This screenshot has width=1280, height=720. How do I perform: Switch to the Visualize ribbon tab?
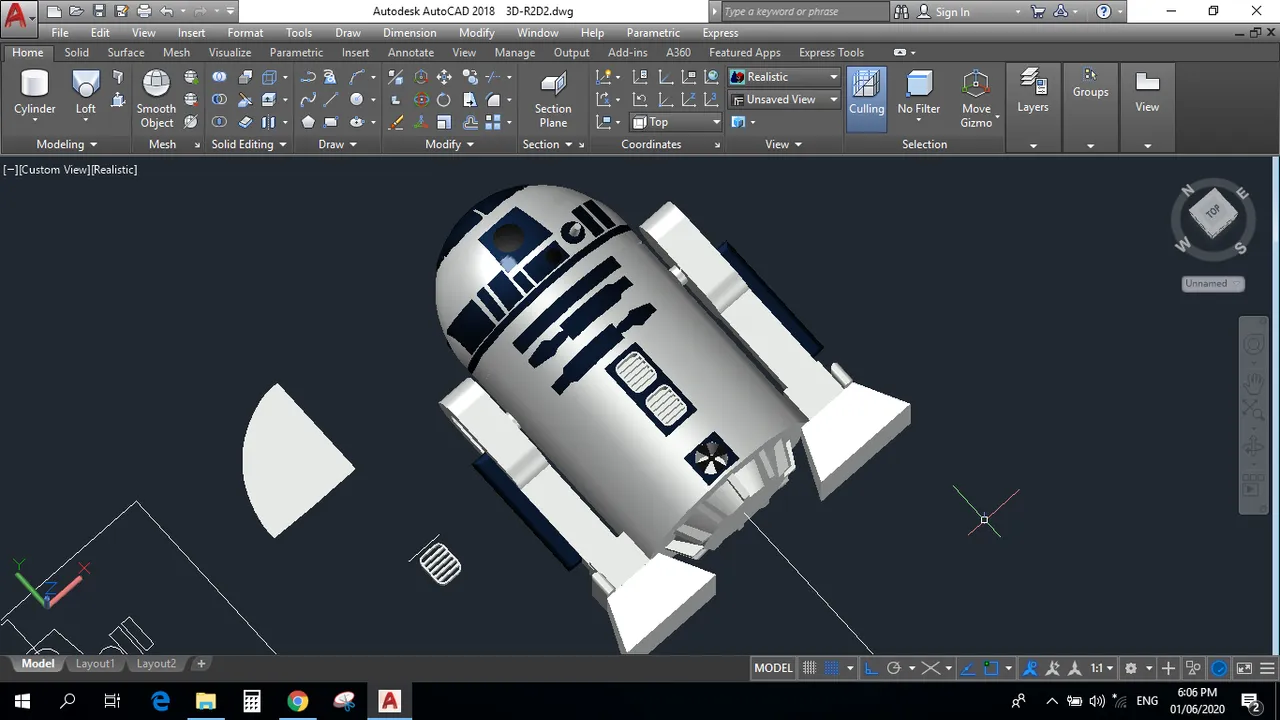(x=230, y=52)
